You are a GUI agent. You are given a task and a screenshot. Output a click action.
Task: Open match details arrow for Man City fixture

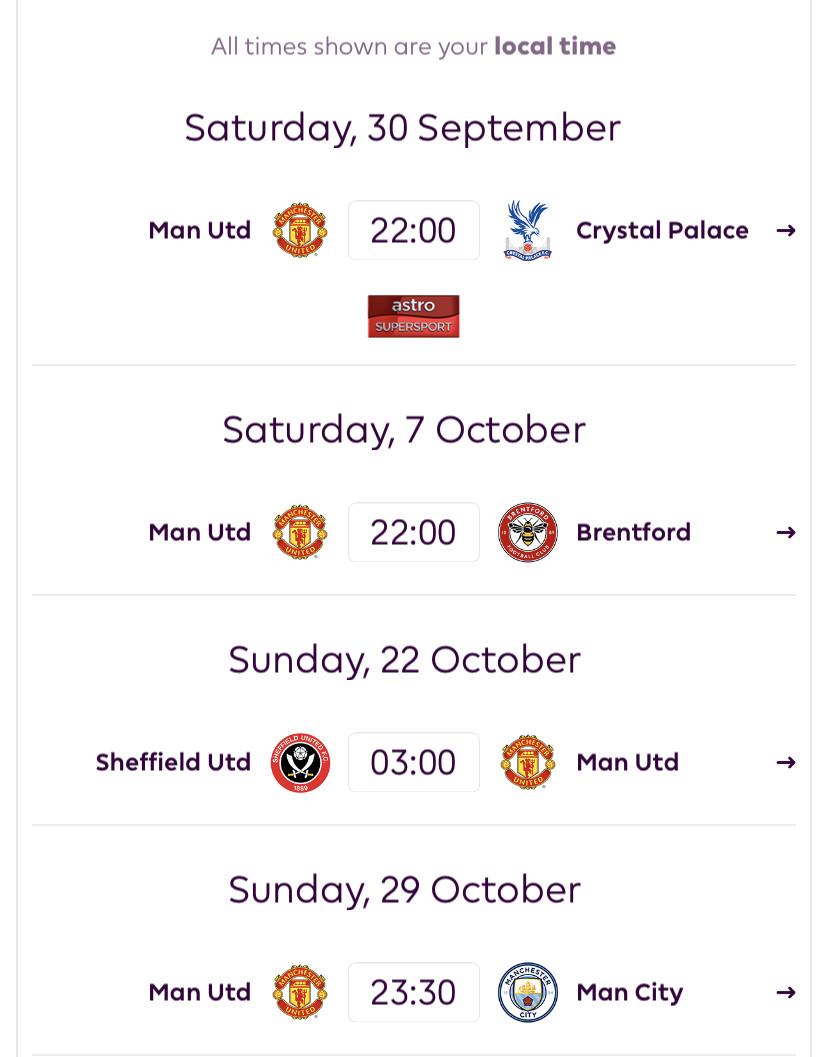pyautogui.click(x=786, y=992)
